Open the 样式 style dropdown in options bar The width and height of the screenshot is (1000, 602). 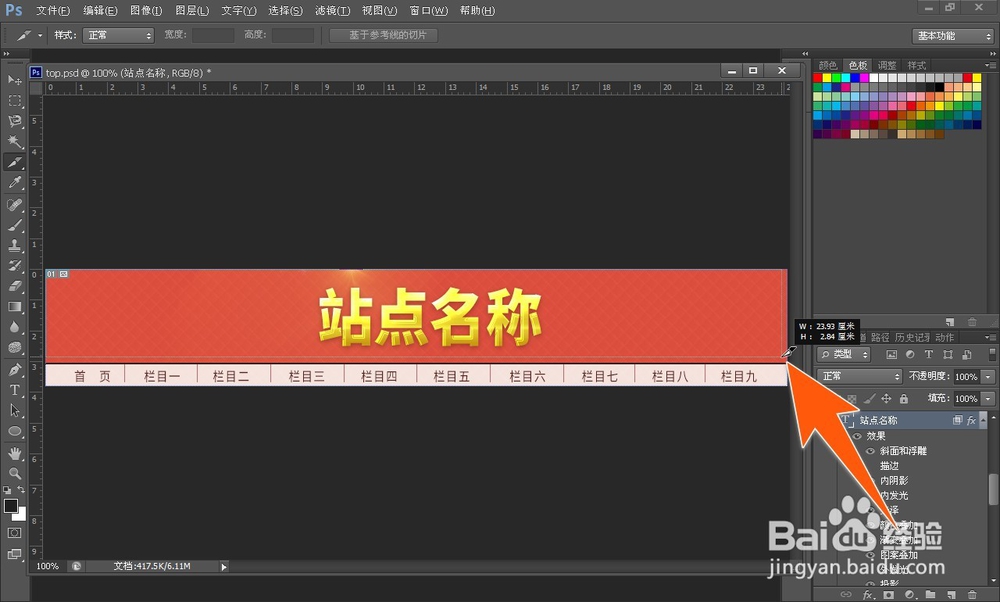(119, 35)
